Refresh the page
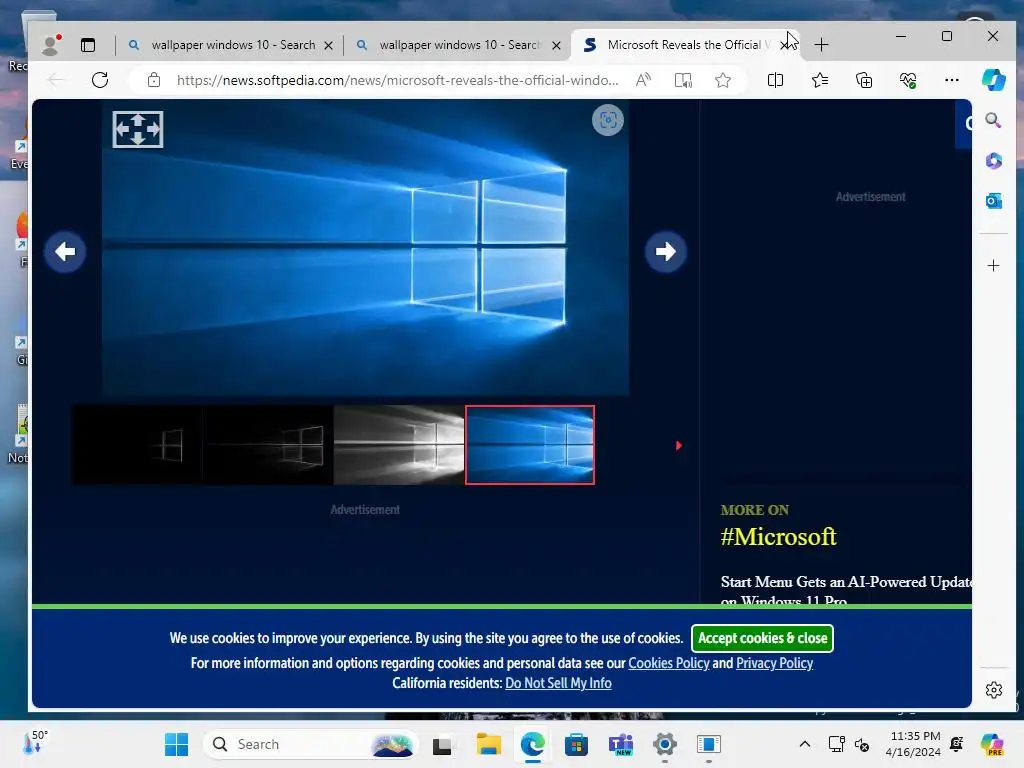The width and height of the screenshot is (1024, 768). [100, 80]
